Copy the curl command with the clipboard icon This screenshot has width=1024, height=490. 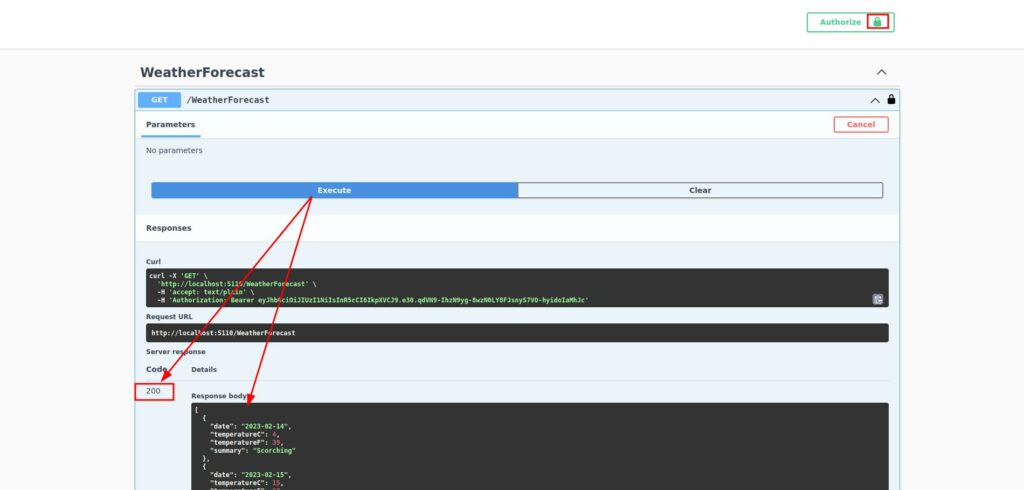click(877, 299)
